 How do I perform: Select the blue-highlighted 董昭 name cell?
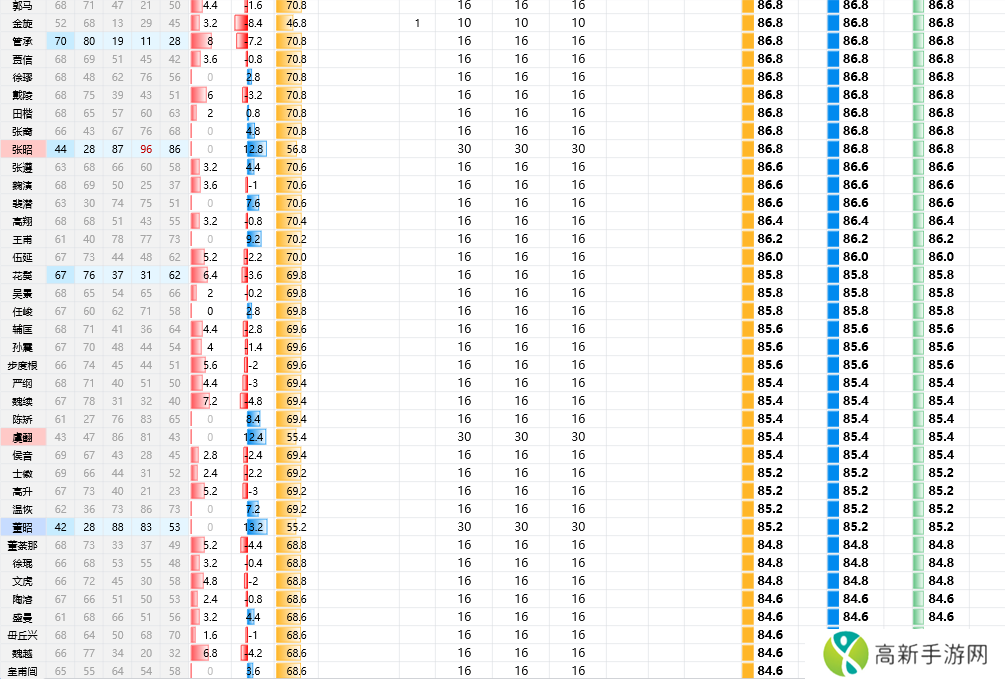click(x=22, y=527)
